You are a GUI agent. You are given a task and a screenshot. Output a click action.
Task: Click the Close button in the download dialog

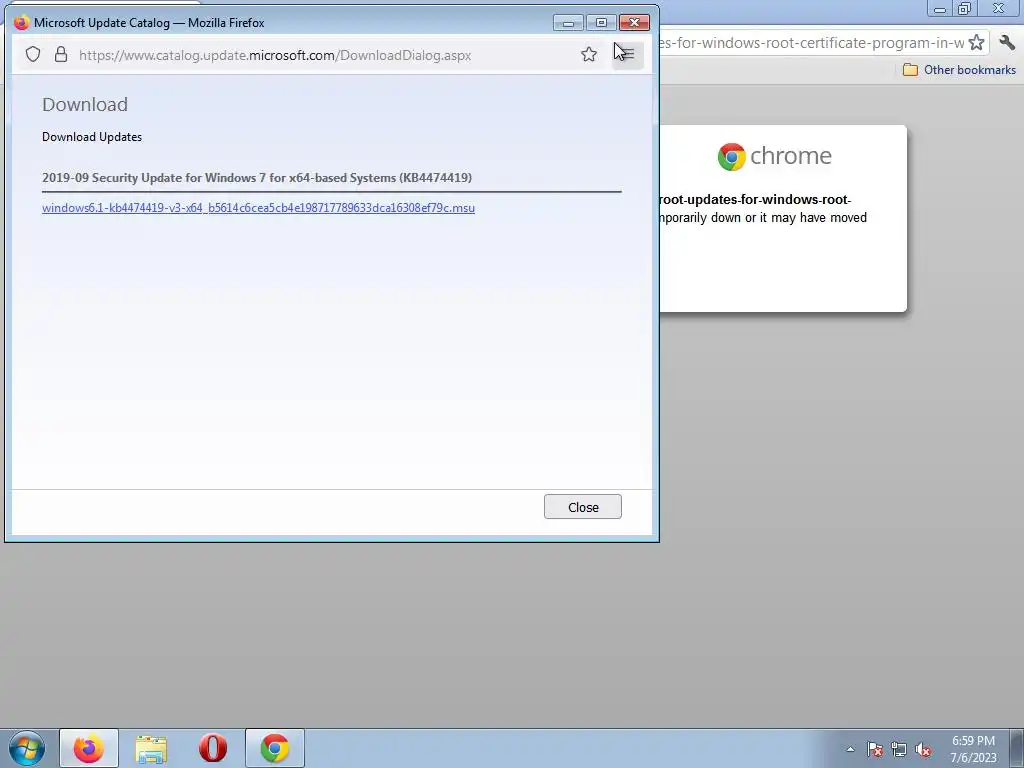583,507
